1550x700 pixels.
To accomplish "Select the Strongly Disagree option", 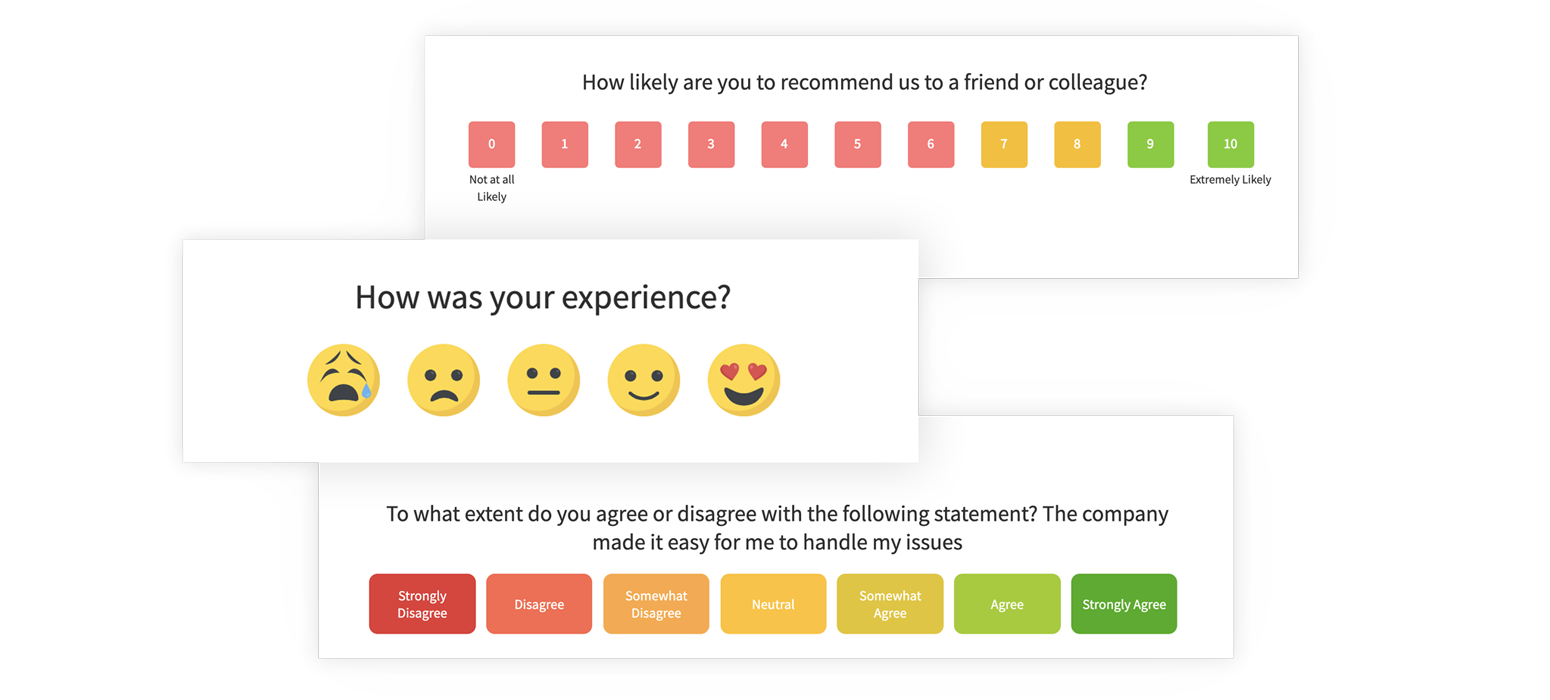I will coord(421,603).
